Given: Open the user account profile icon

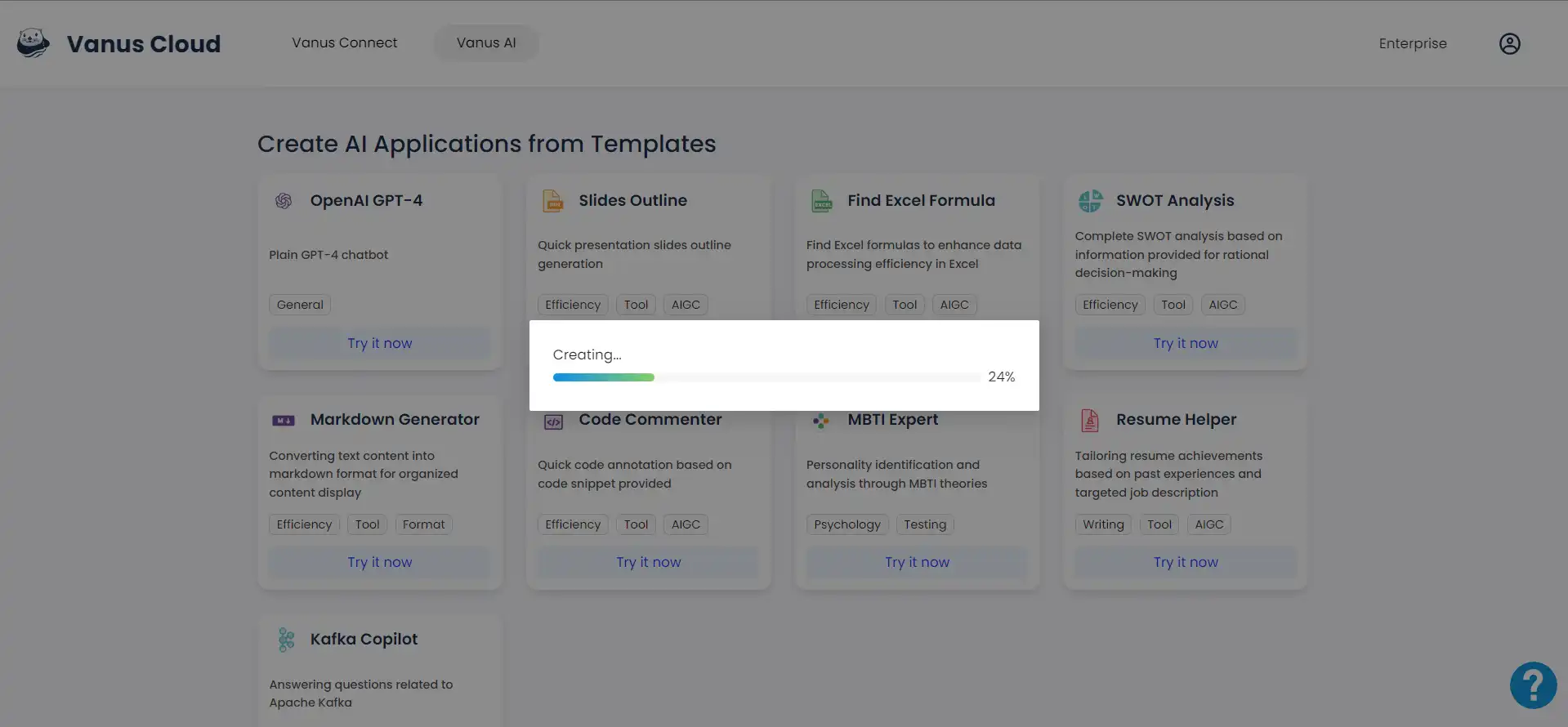Looking at the screenshot, I should 1509,43.
